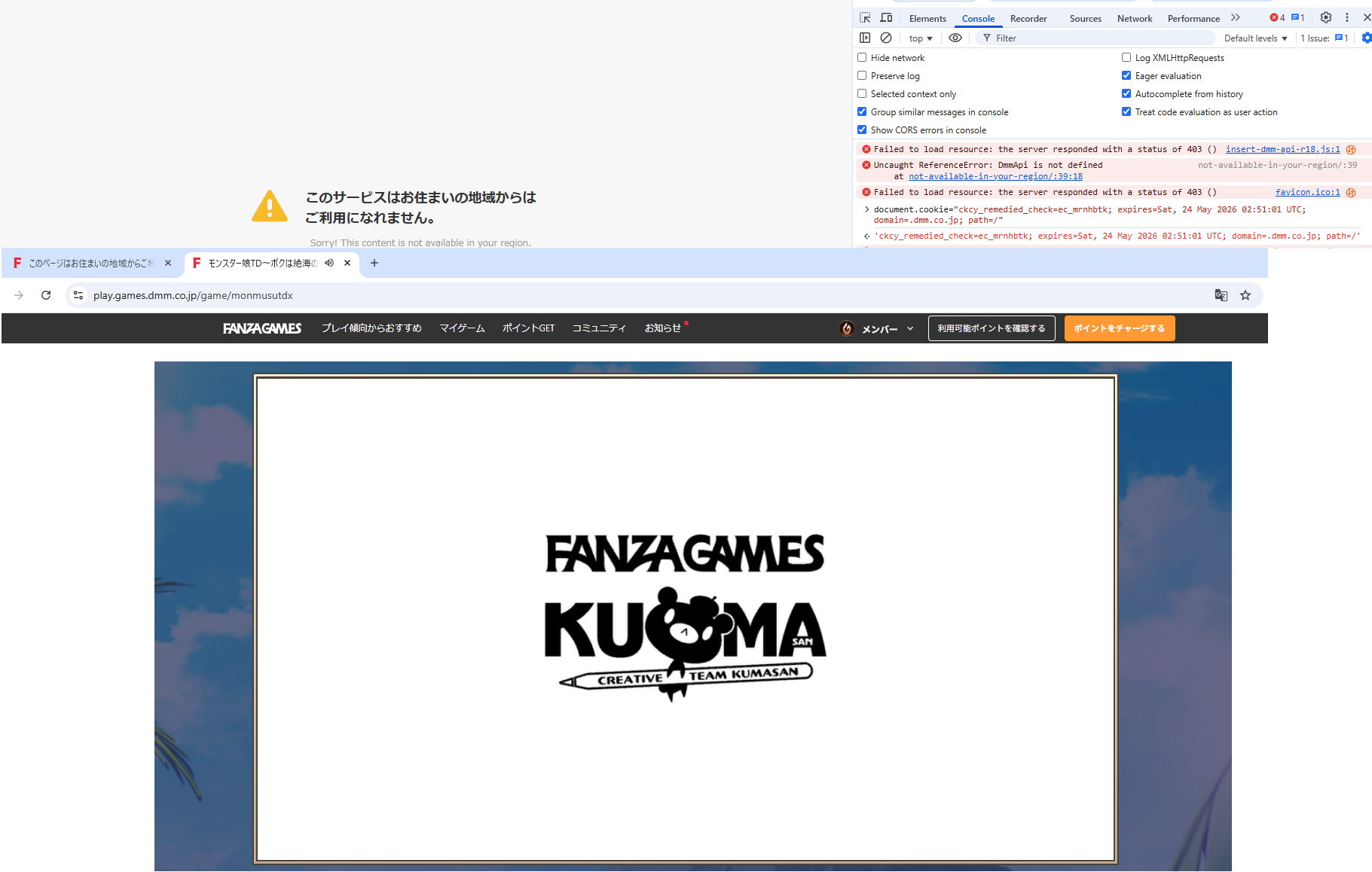Image resolution: width=1372 pixels, height=872 pixels.
Task: Uncheck Autocomplete from history
Action: 1126,93
